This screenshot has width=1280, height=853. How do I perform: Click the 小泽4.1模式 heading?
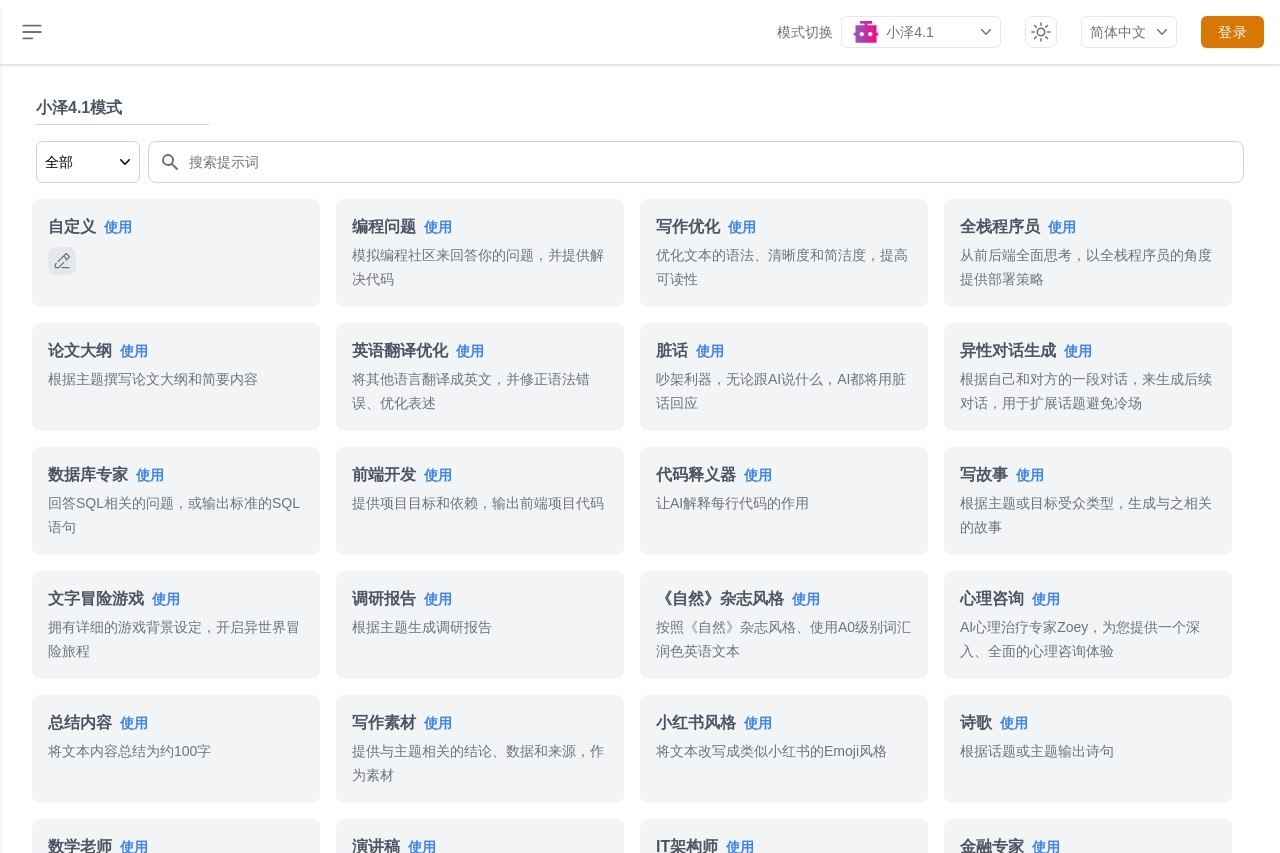tap(79, 107)
